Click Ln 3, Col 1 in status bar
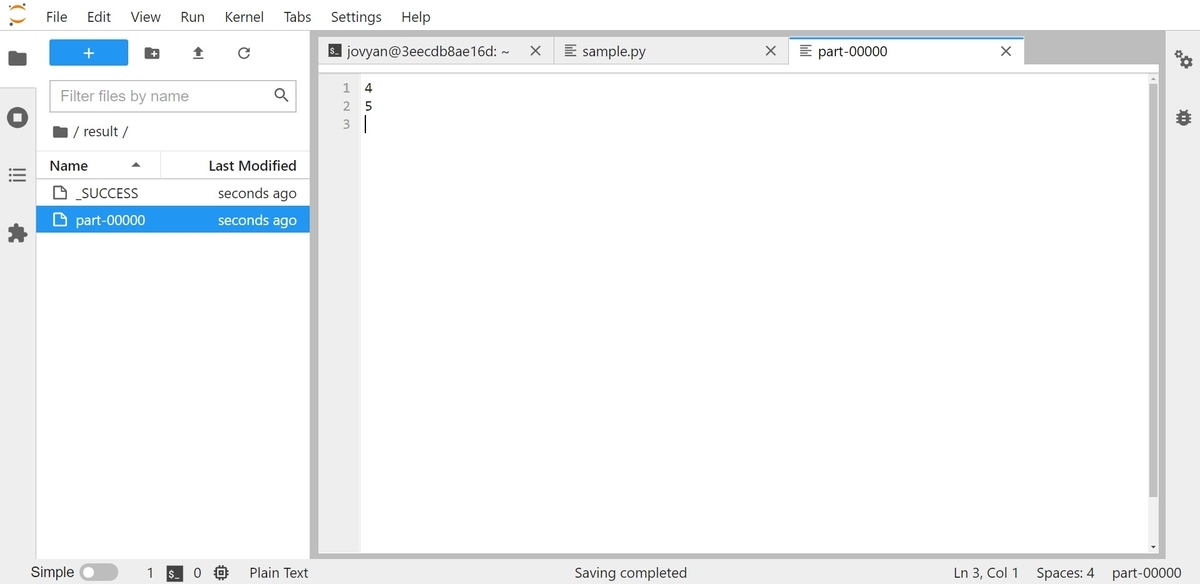The height and width of the screenshot is (584, 1200). point(986,573)
